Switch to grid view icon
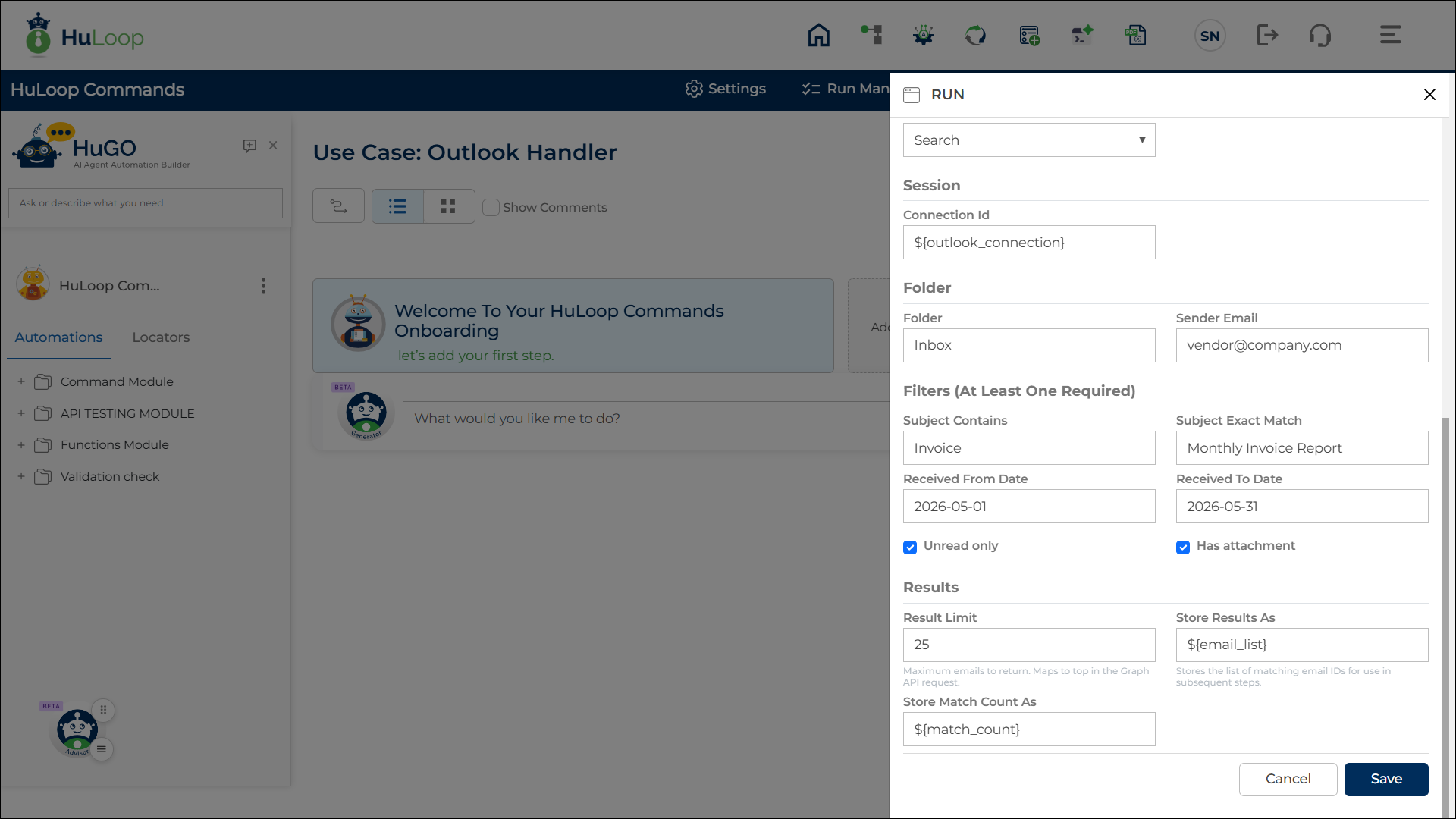The image size is (1456, 819). point(448,206)
